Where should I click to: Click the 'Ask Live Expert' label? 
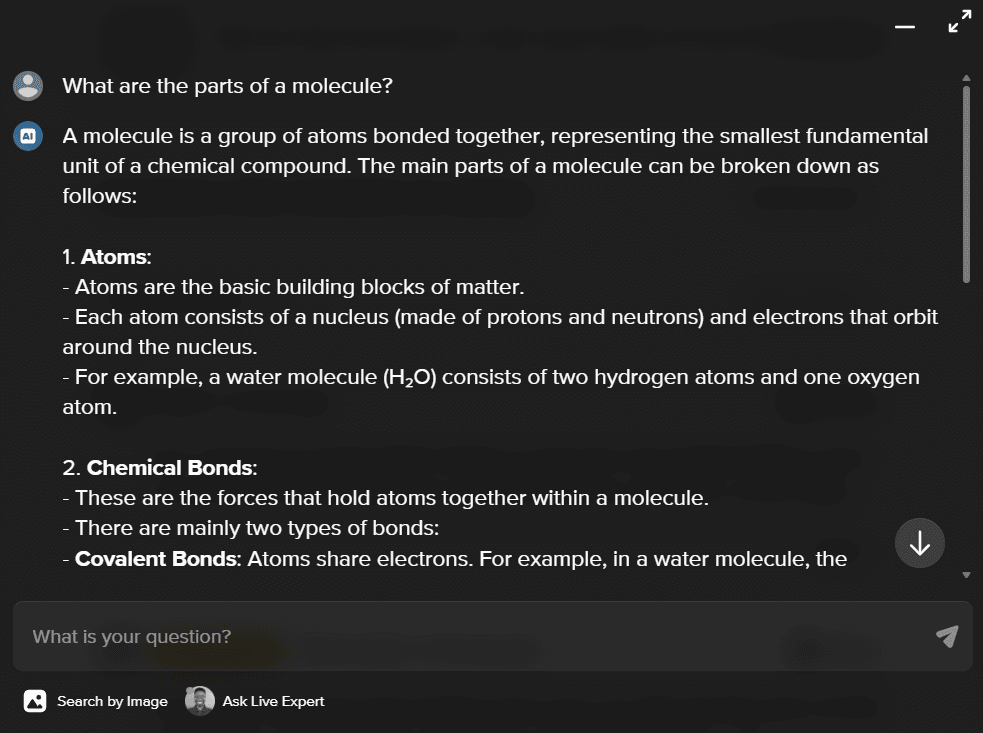(273, 701)
